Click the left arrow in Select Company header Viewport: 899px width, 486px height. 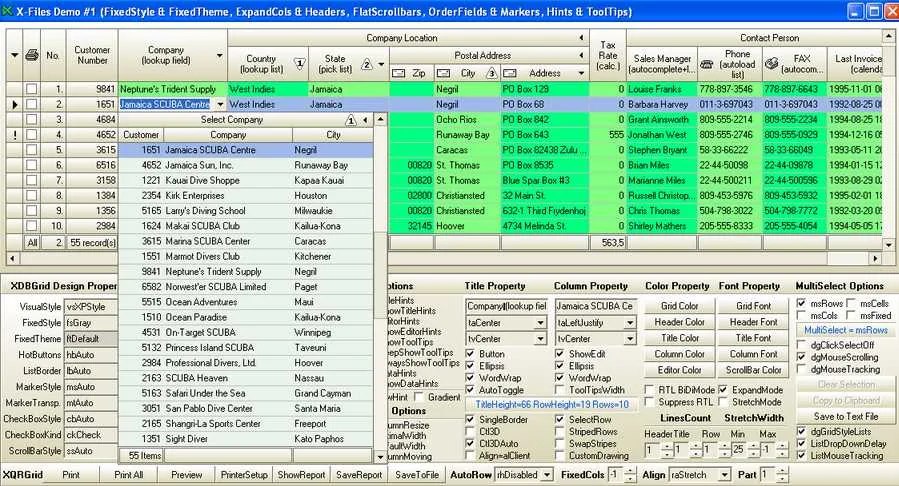point(365,120)
